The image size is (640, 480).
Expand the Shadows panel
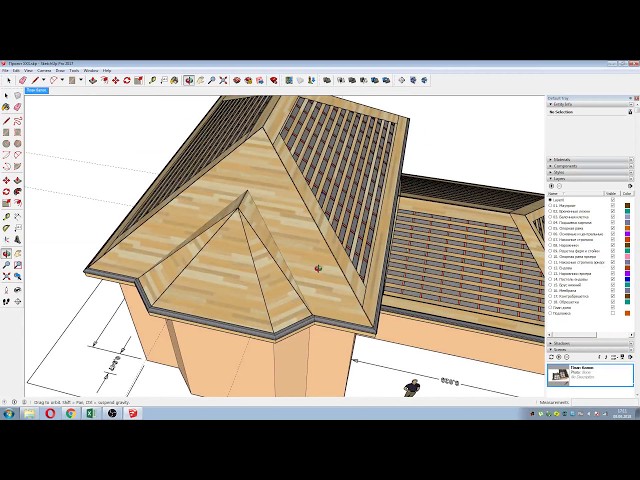tap(551, 344)
